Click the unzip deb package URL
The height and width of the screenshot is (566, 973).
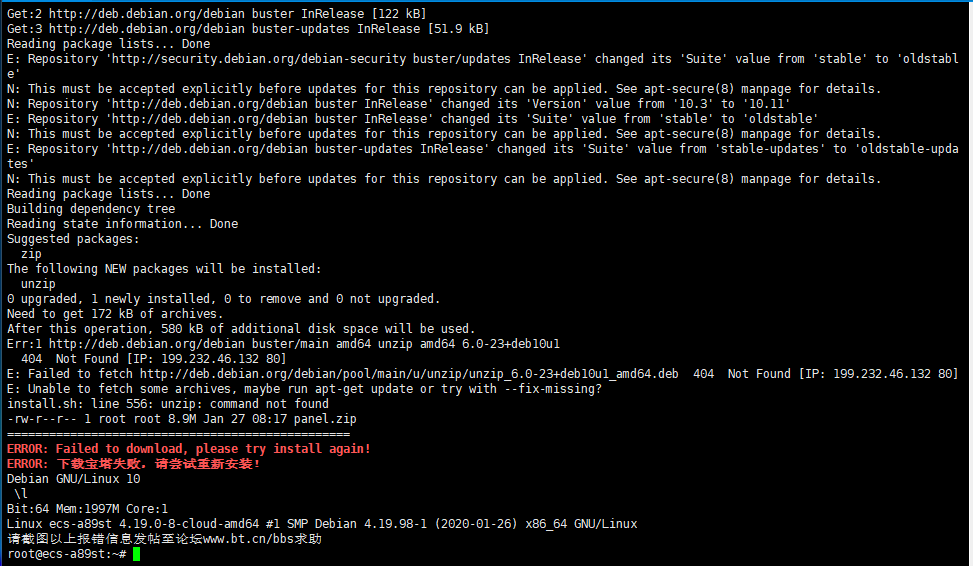click(x=408, y=374)
